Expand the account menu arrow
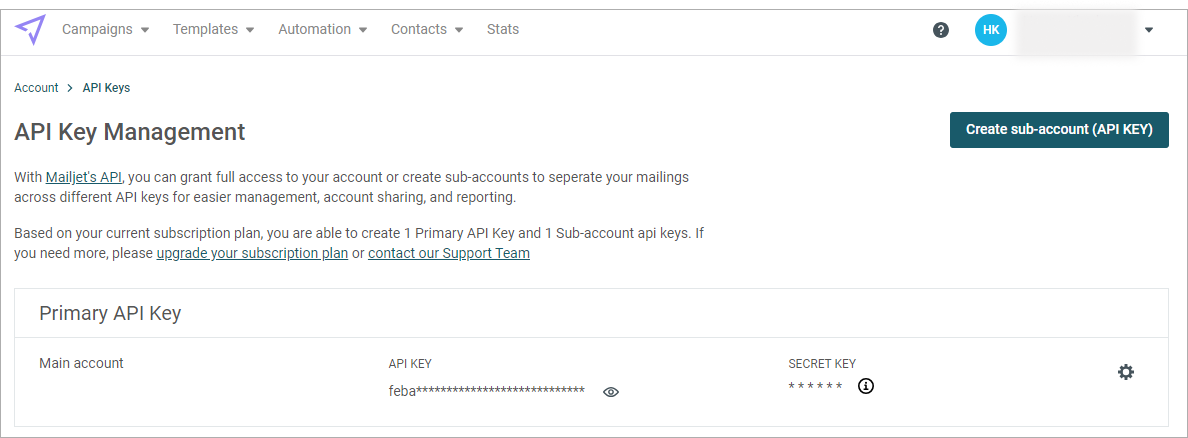This screenshot has height=438, width=1188. (x=1149, y=30)
